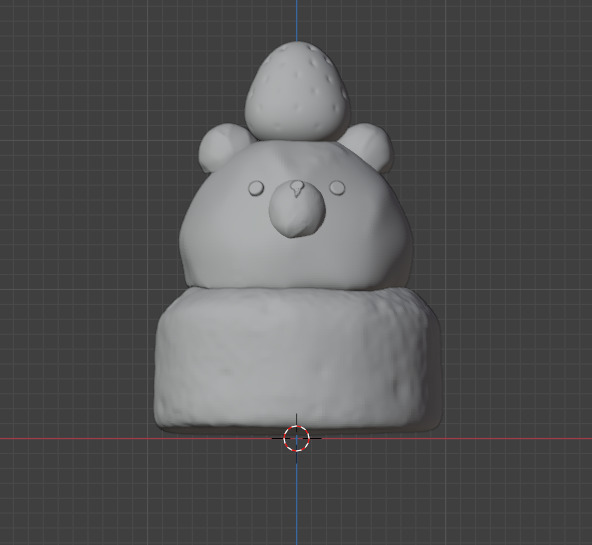Click the small nose atop the snout

(297, 188)
